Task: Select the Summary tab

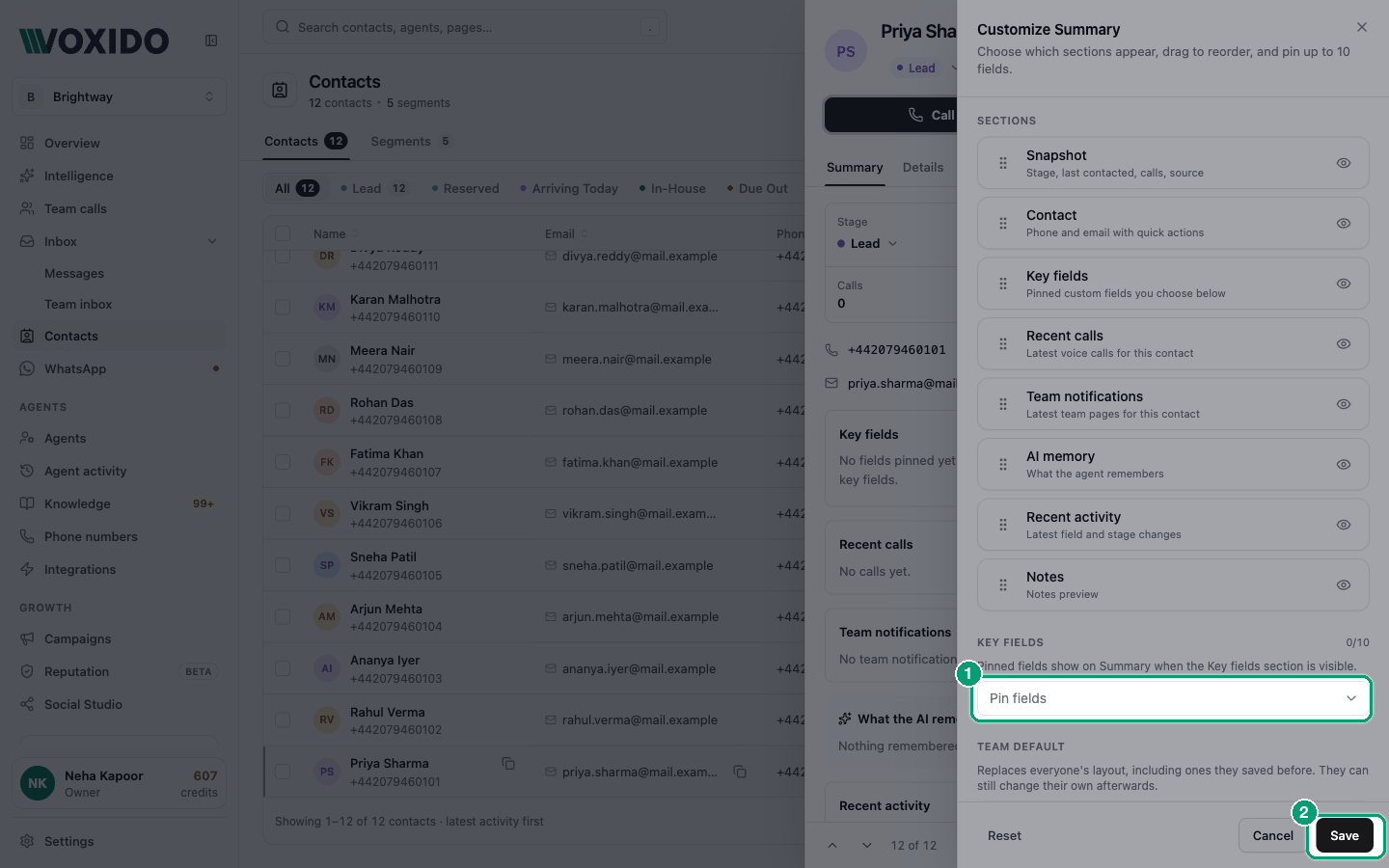Action: [x=855, y=167]
